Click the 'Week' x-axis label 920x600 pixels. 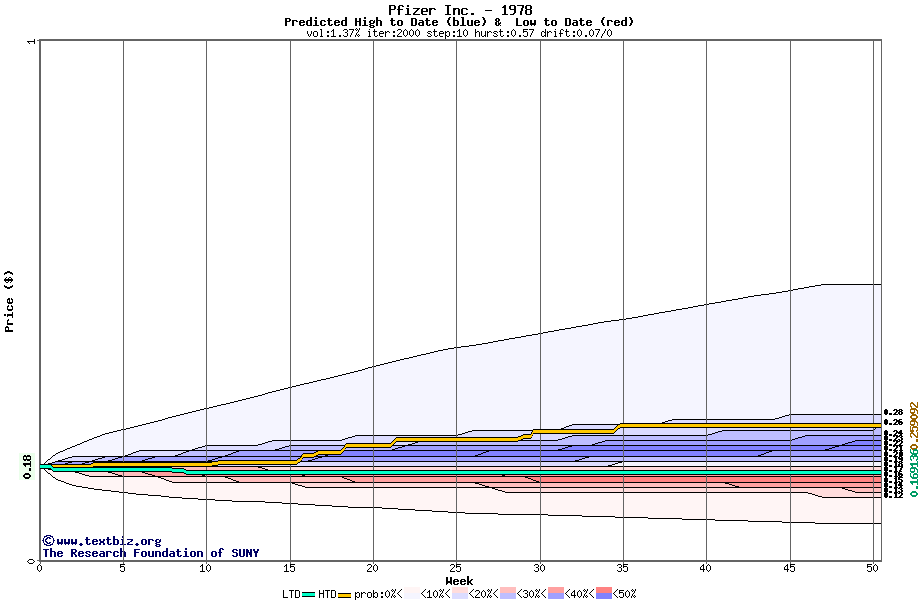click(459, 581)
